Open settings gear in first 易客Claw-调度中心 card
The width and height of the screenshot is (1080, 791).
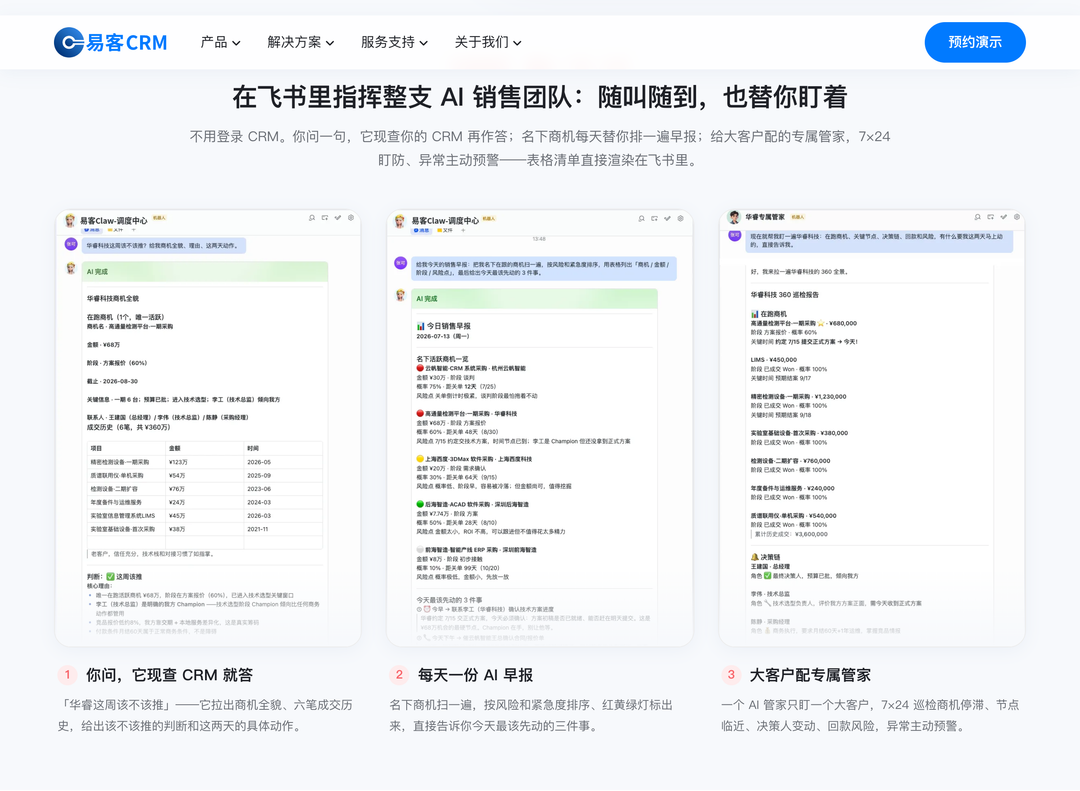click(x=351, y=218)
